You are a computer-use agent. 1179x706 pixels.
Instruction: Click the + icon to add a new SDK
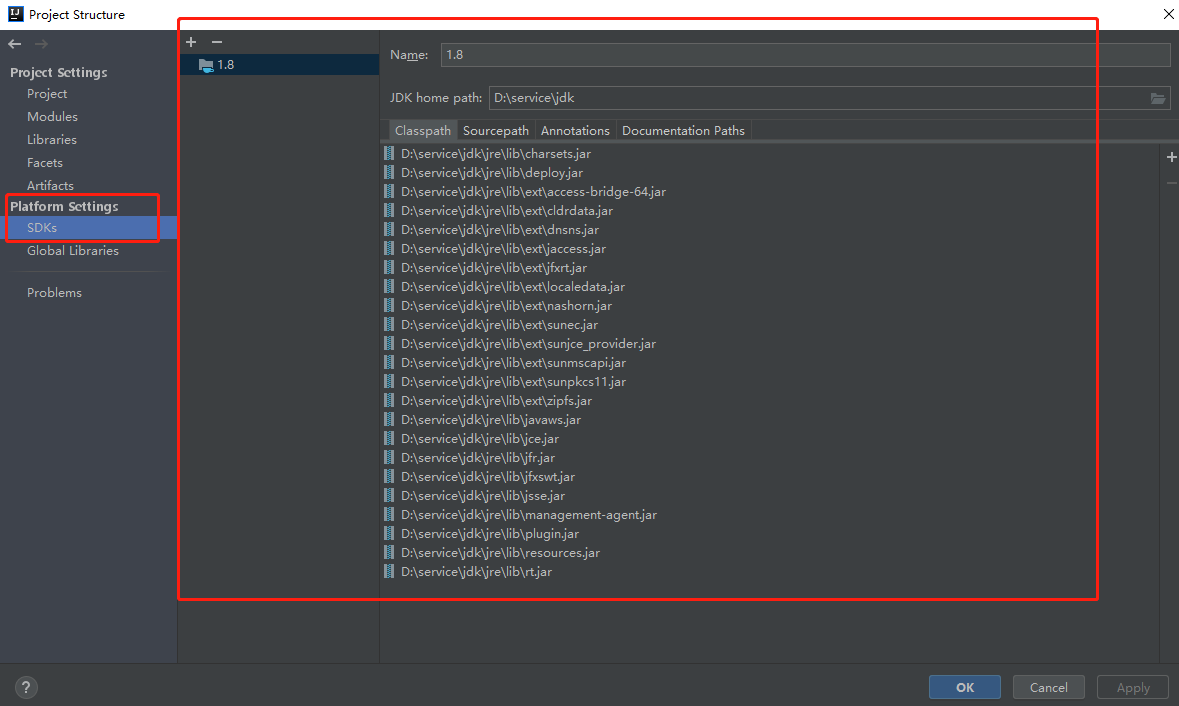(191, 42)
